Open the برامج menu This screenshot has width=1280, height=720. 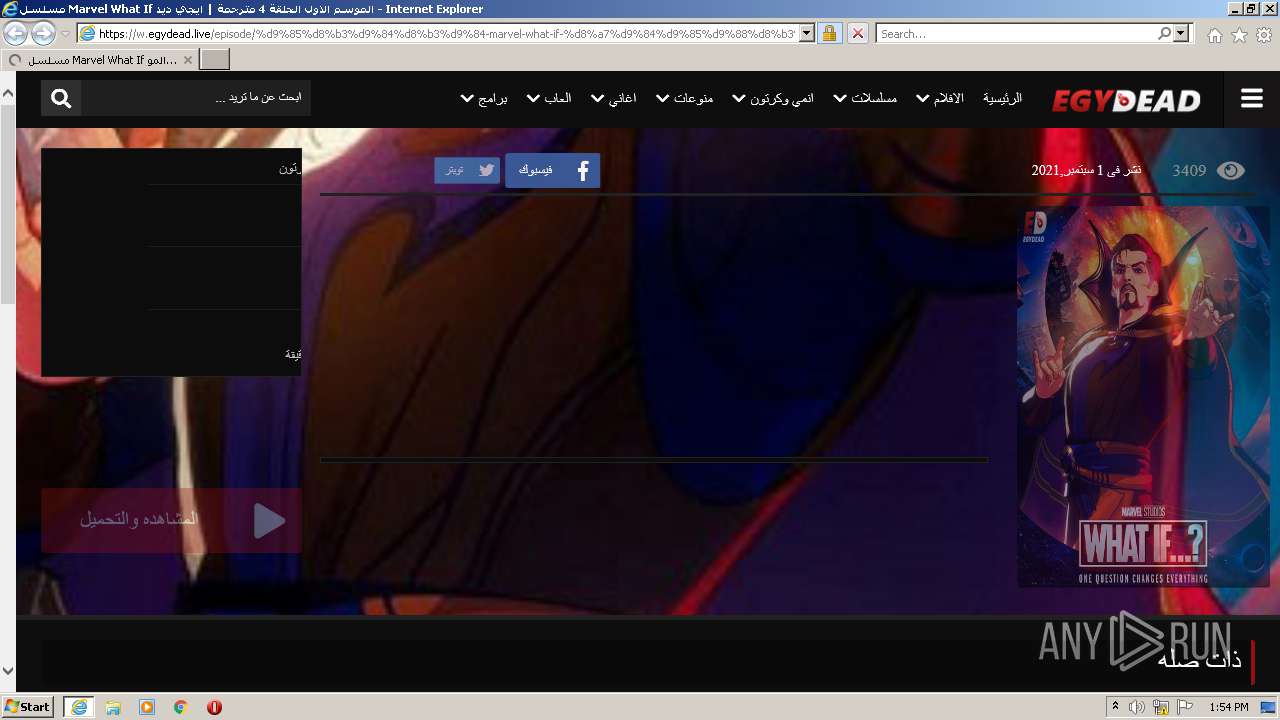493,98
